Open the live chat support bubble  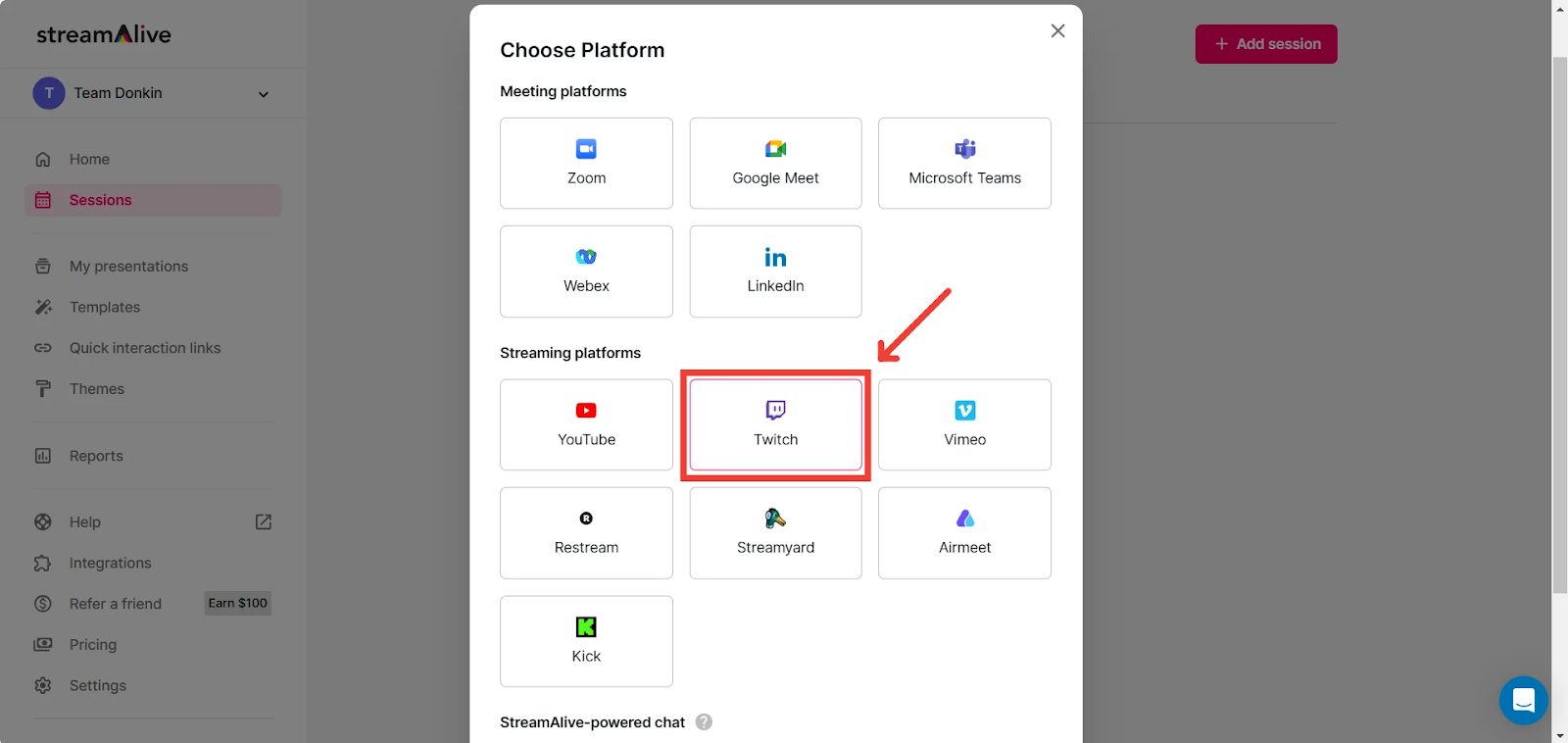click(x=1523, y=700)
